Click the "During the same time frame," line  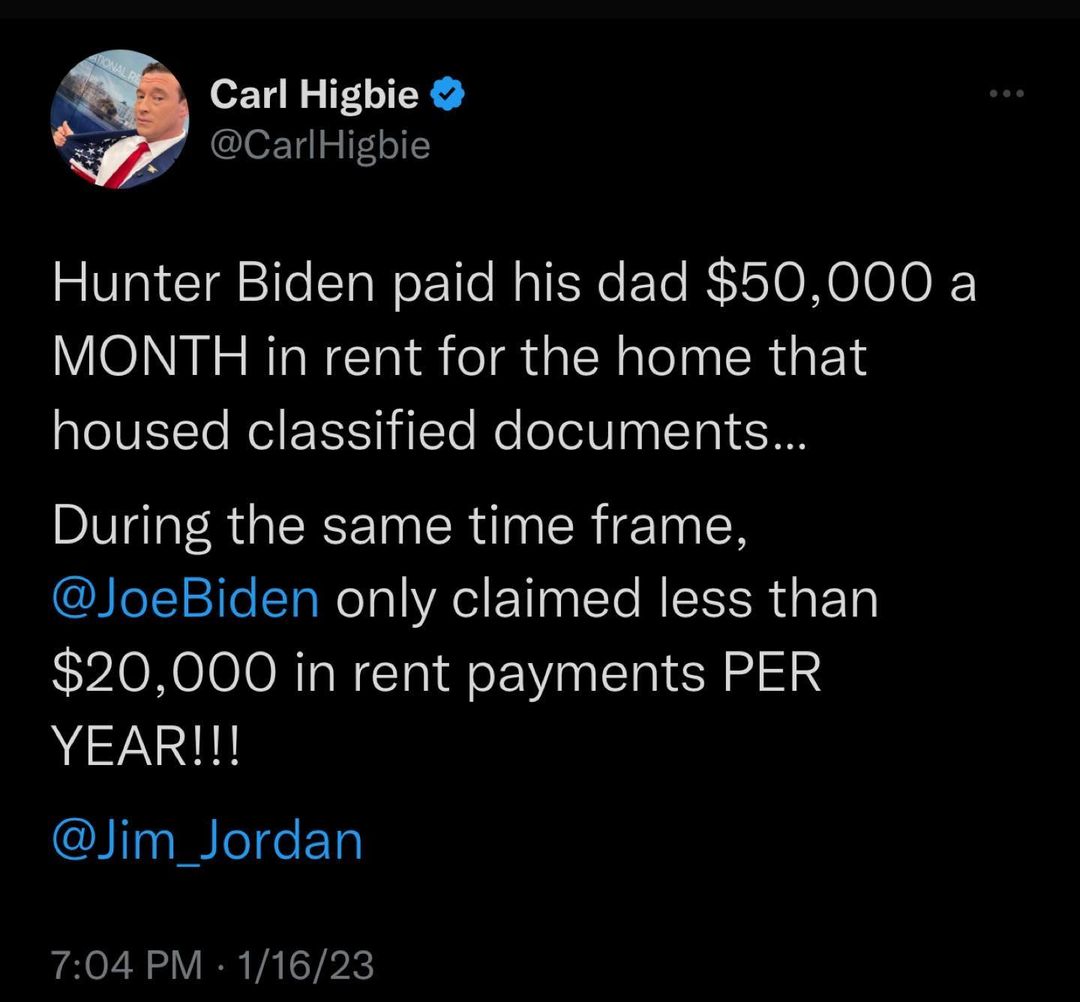click(399, 527)
